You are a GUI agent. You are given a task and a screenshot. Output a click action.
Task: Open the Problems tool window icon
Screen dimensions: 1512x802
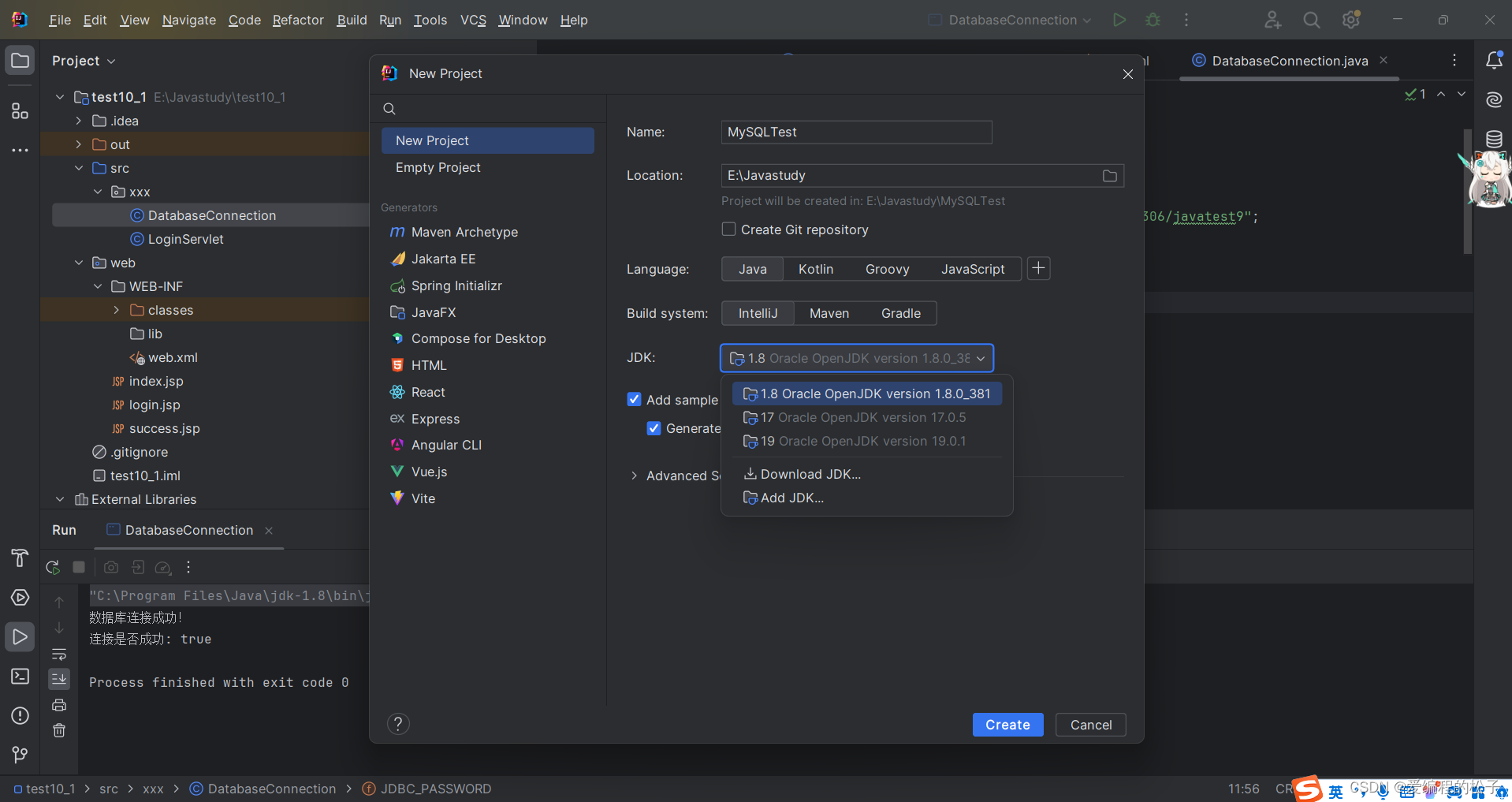(x=20, y=716)
